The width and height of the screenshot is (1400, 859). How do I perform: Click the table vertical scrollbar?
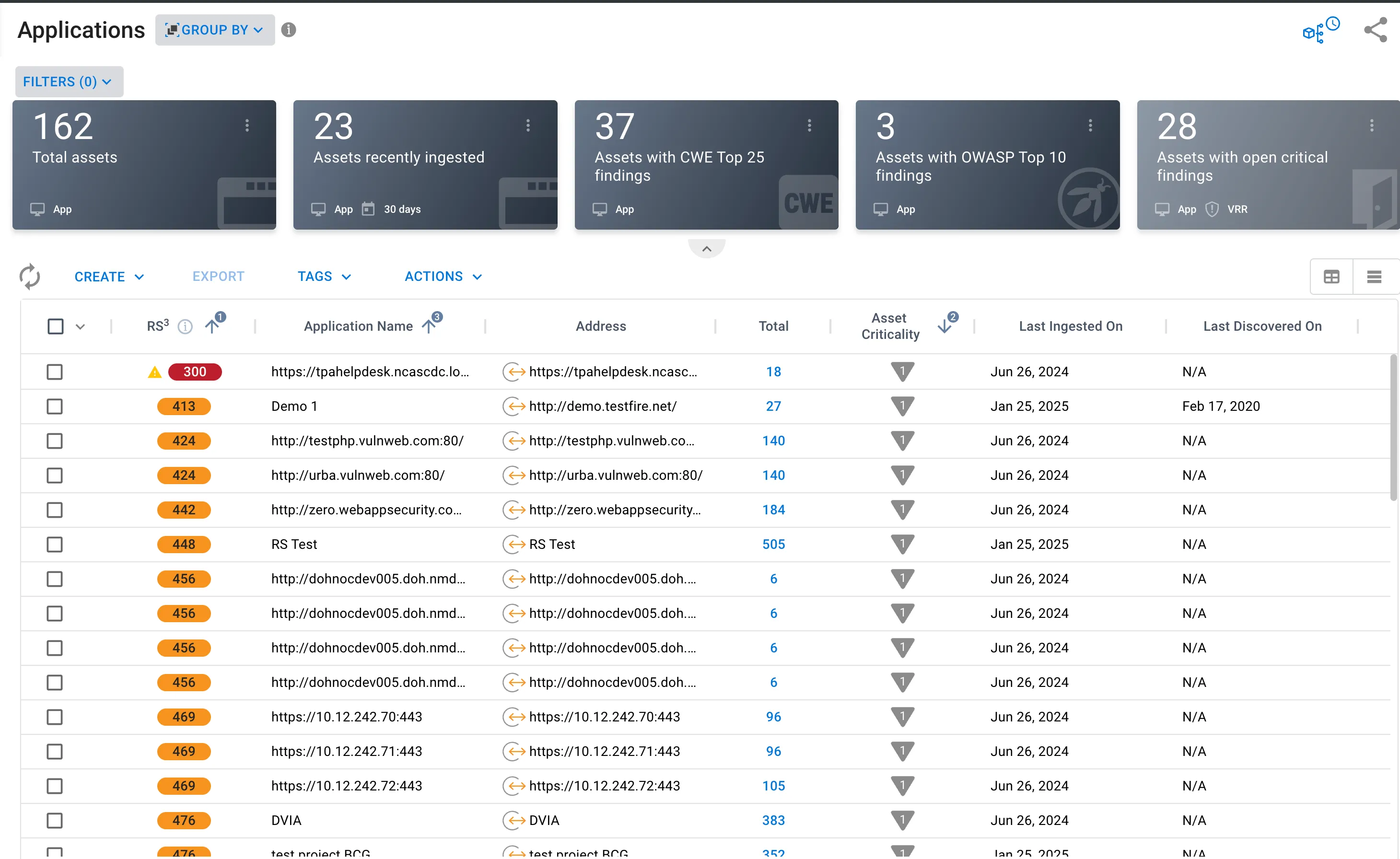1393,428
